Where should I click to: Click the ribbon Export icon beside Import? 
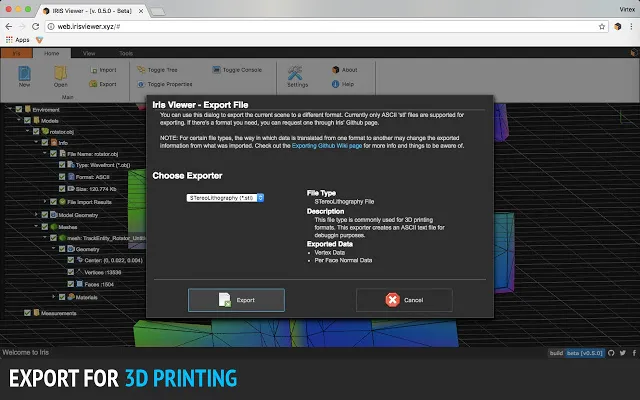pos(93,84)
